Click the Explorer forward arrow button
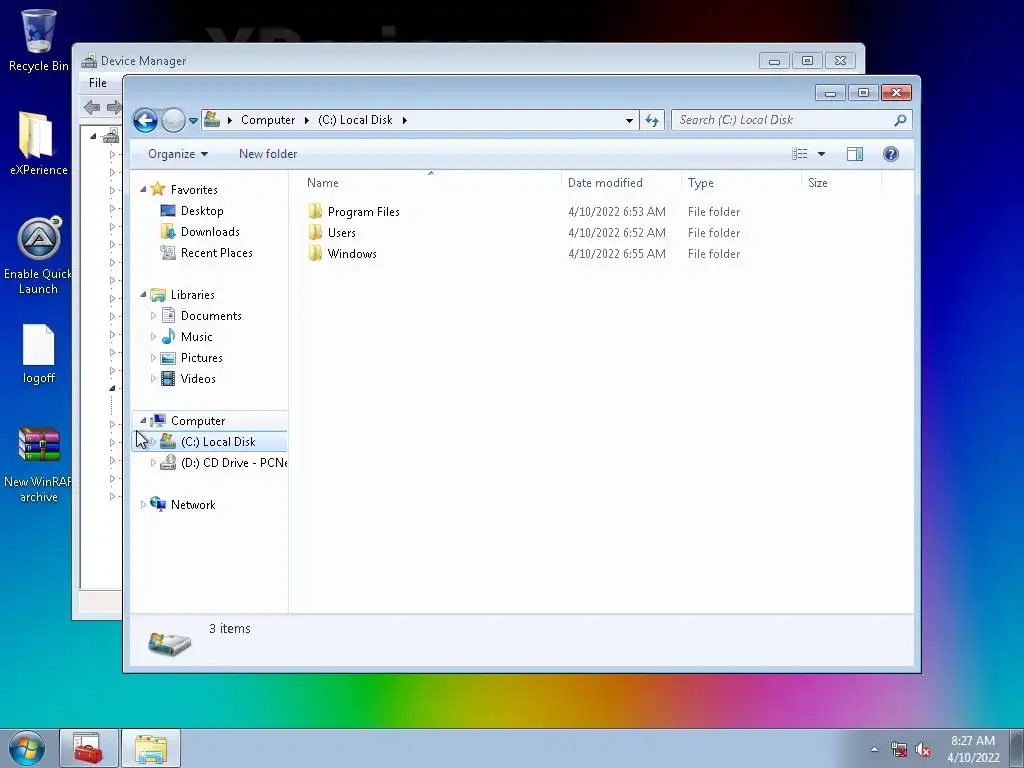Image resolution: width=1024 pixels, height=768 pixels. [x=173, y=120]
